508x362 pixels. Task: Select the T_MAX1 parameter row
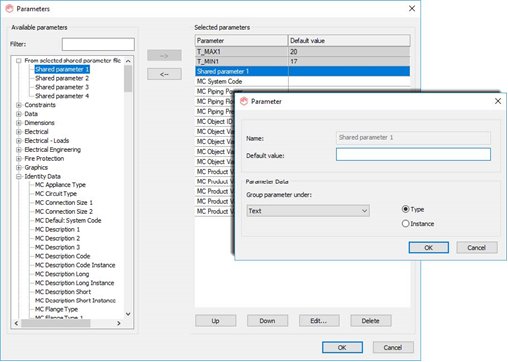pyautogui.click(x=302, y=52)
